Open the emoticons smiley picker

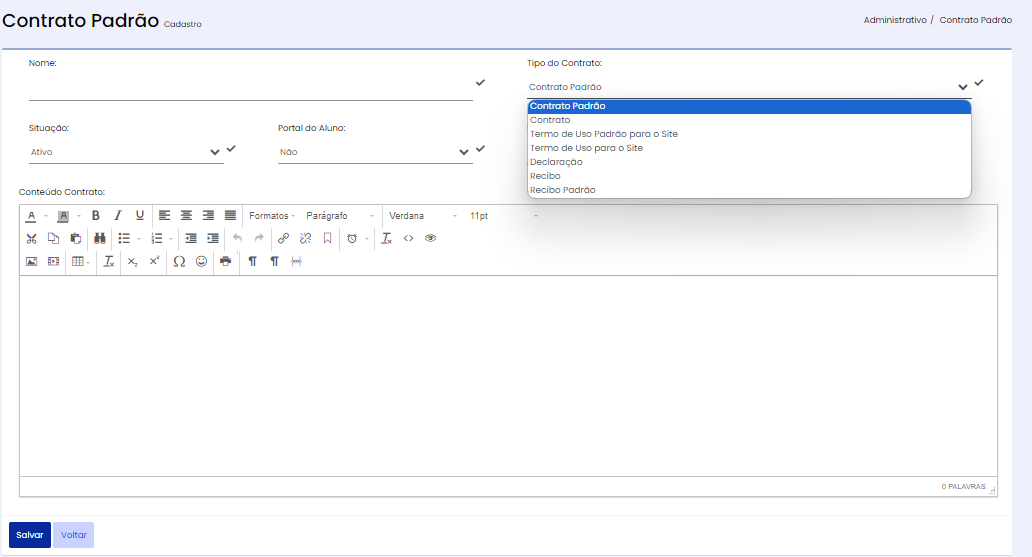click(x=201, y=261)
